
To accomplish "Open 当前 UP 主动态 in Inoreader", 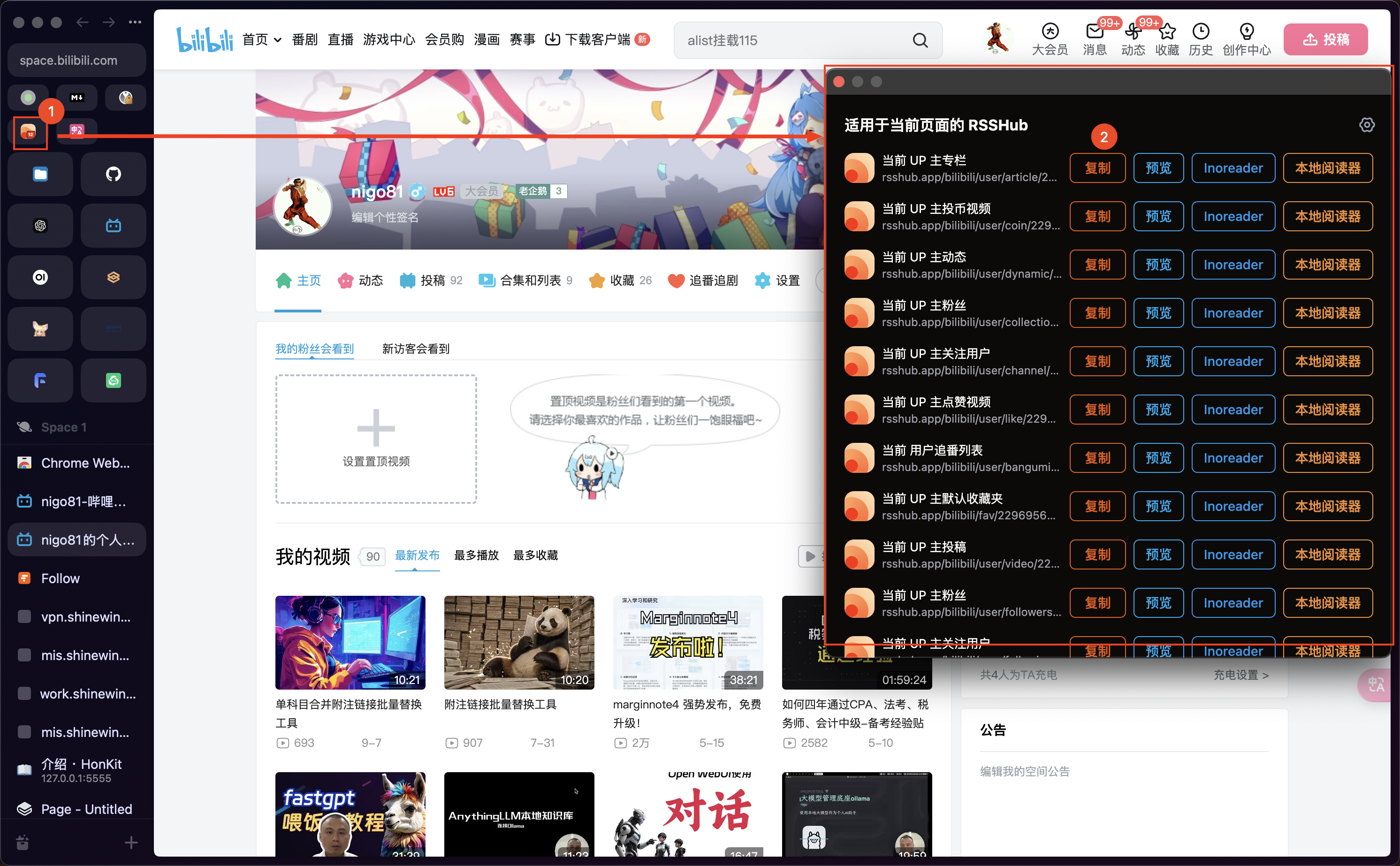I will [1233, 265].
